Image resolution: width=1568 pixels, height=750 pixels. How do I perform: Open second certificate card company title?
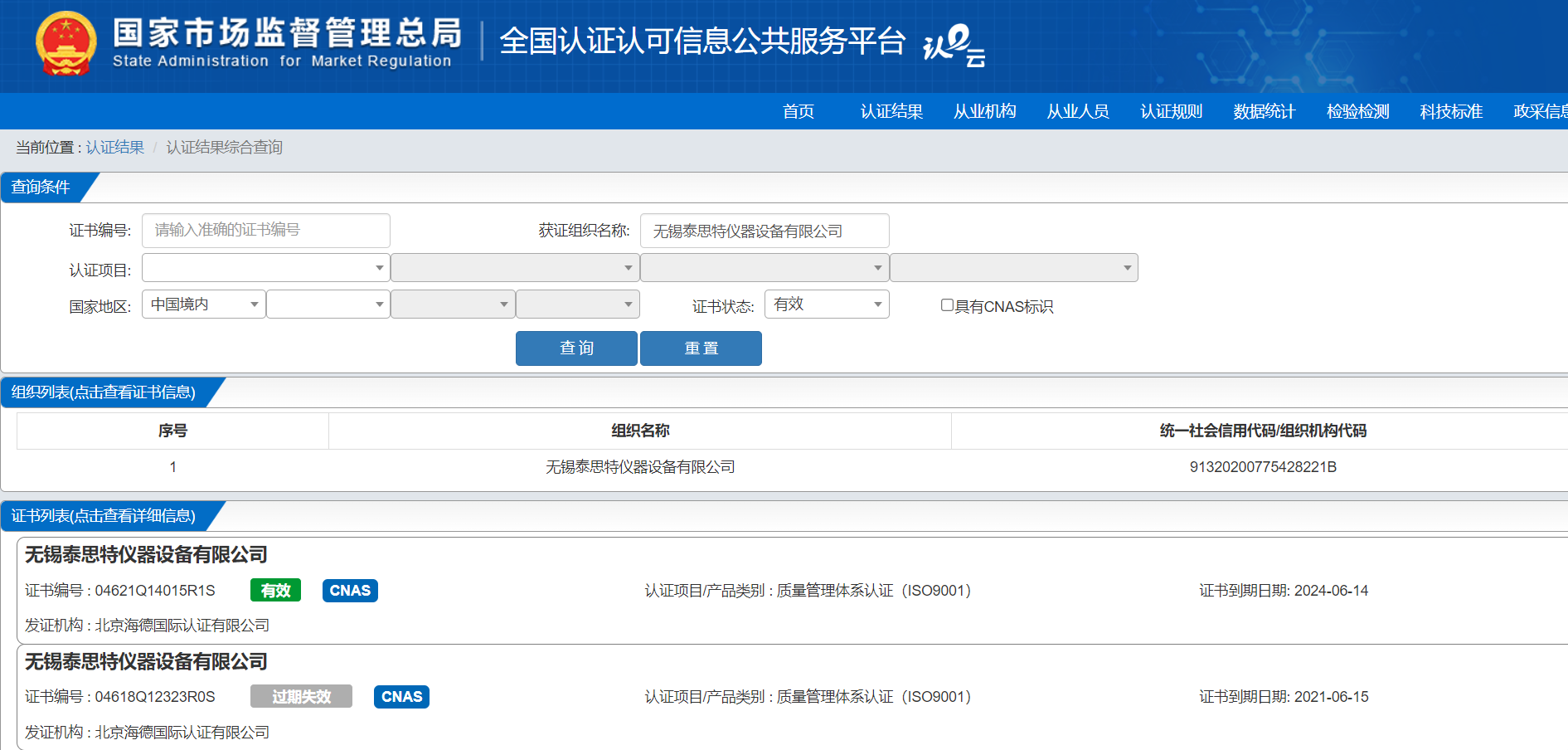click(x=146, y=662)
